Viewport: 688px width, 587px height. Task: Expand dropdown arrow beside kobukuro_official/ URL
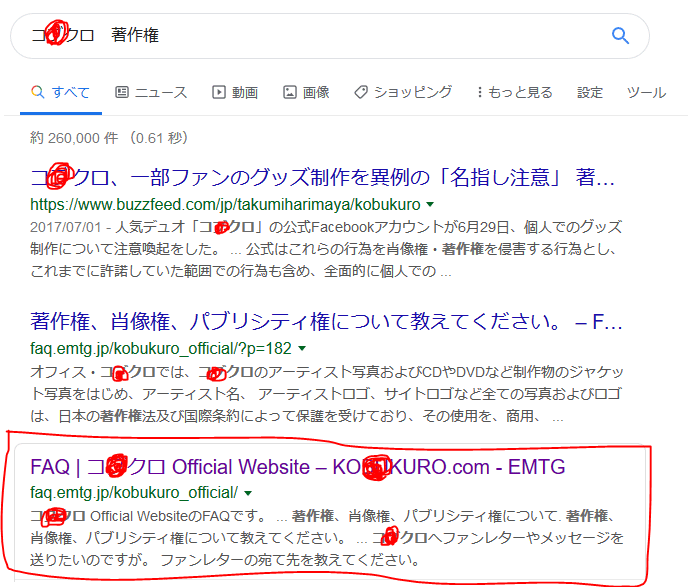tap(248, 493)
